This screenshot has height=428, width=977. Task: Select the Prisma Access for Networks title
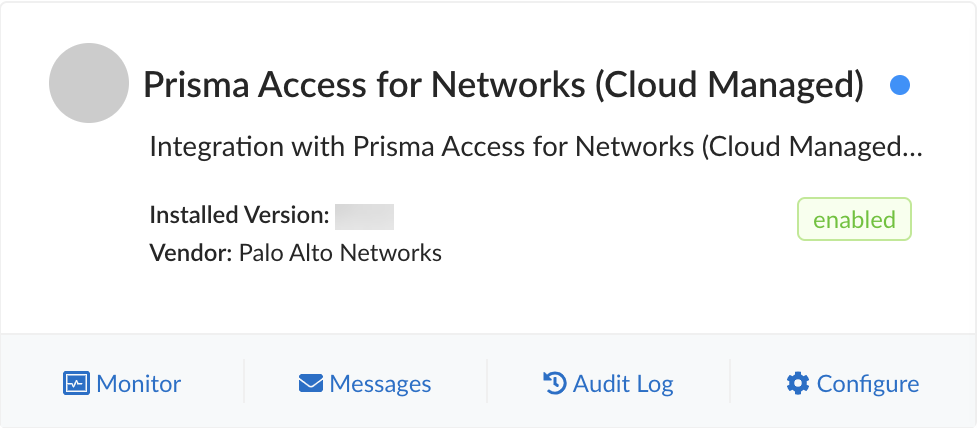(503, 86)
